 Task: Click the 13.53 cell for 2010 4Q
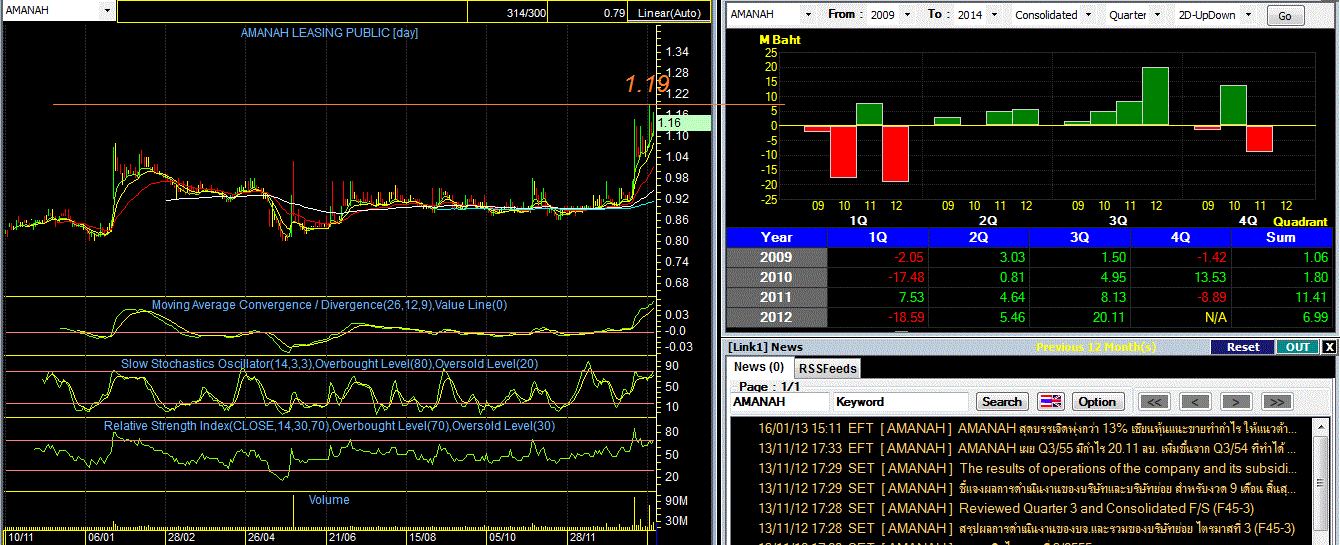[x=1181, y=277]
